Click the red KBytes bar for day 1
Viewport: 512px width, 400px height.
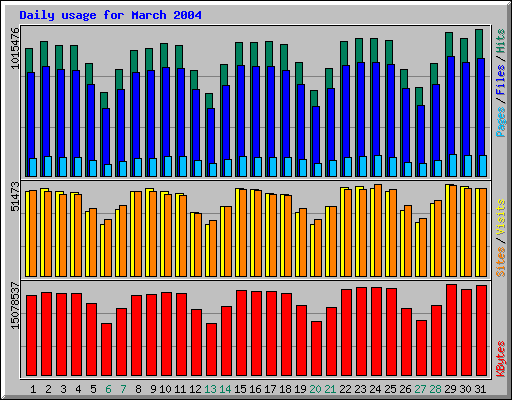(x=31, y=335)
